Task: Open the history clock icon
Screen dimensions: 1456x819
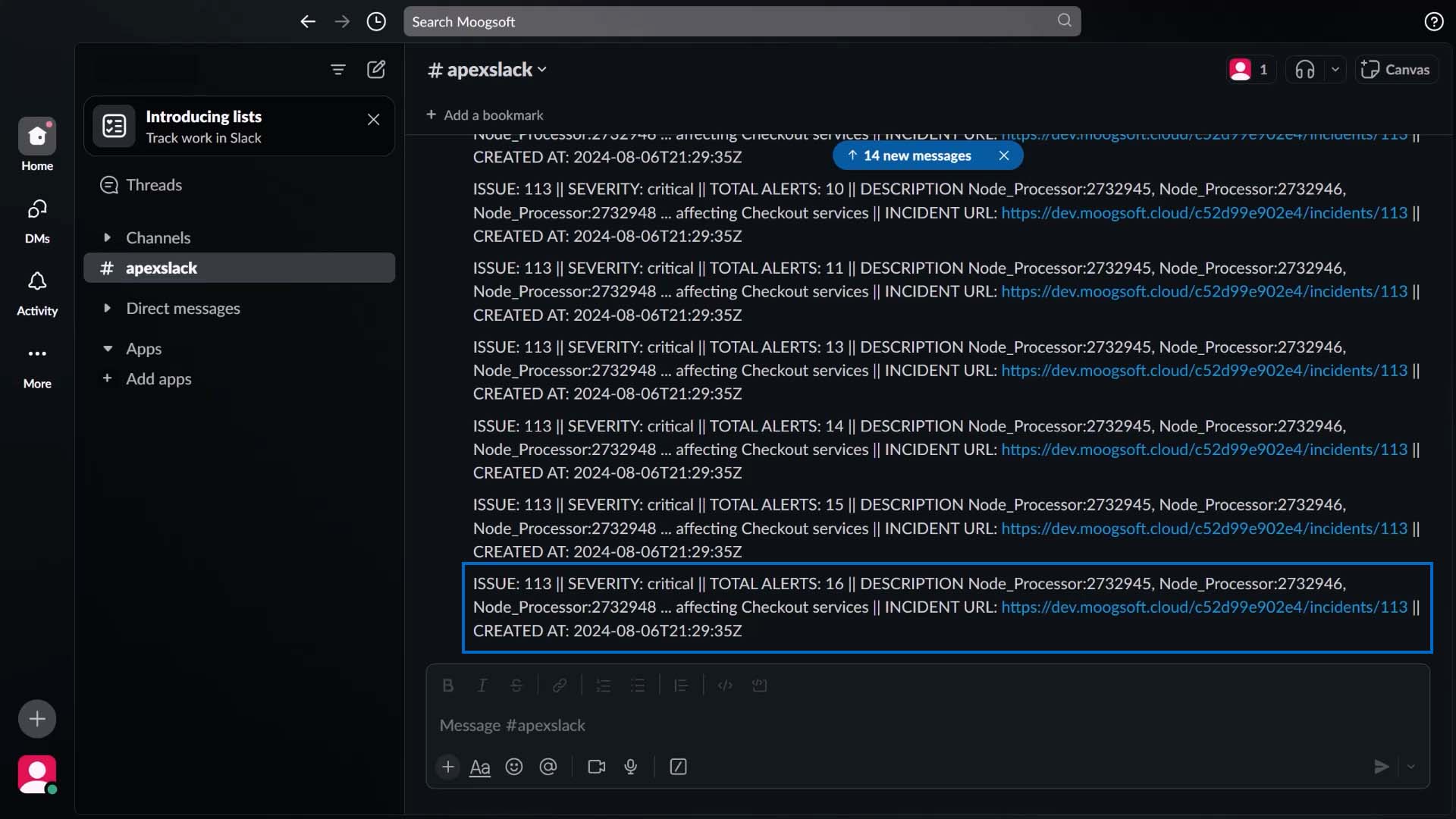Action: [376, 21]
